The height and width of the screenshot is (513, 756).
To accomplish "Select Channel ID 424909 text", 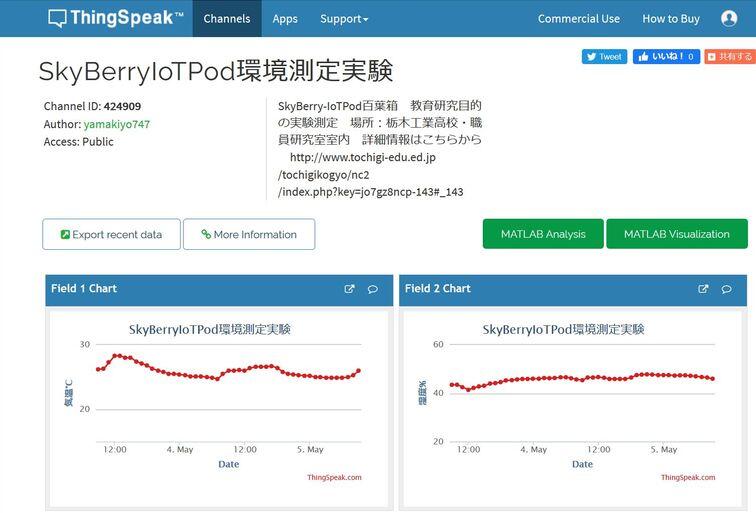I will pyautogui.click(x=93, y=106).
